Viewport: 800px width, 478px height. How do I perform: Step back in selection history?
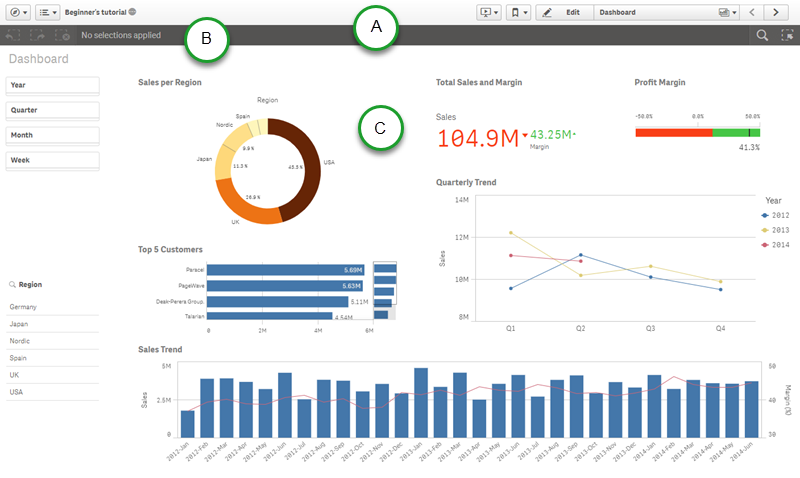click(13, 35)
